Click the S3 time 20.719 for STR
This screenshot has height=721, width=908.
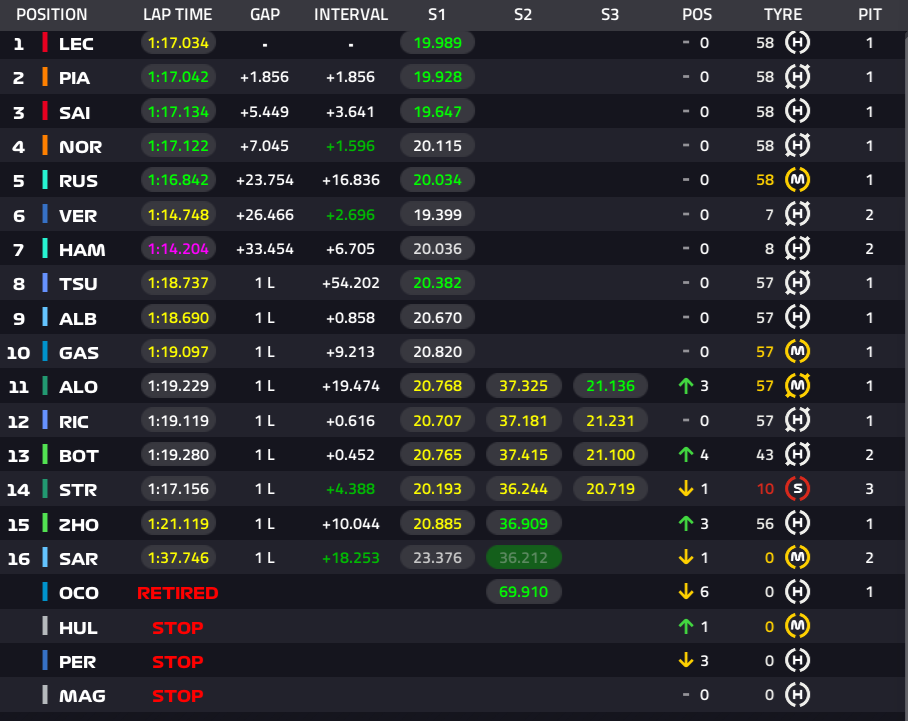point(610,489)
